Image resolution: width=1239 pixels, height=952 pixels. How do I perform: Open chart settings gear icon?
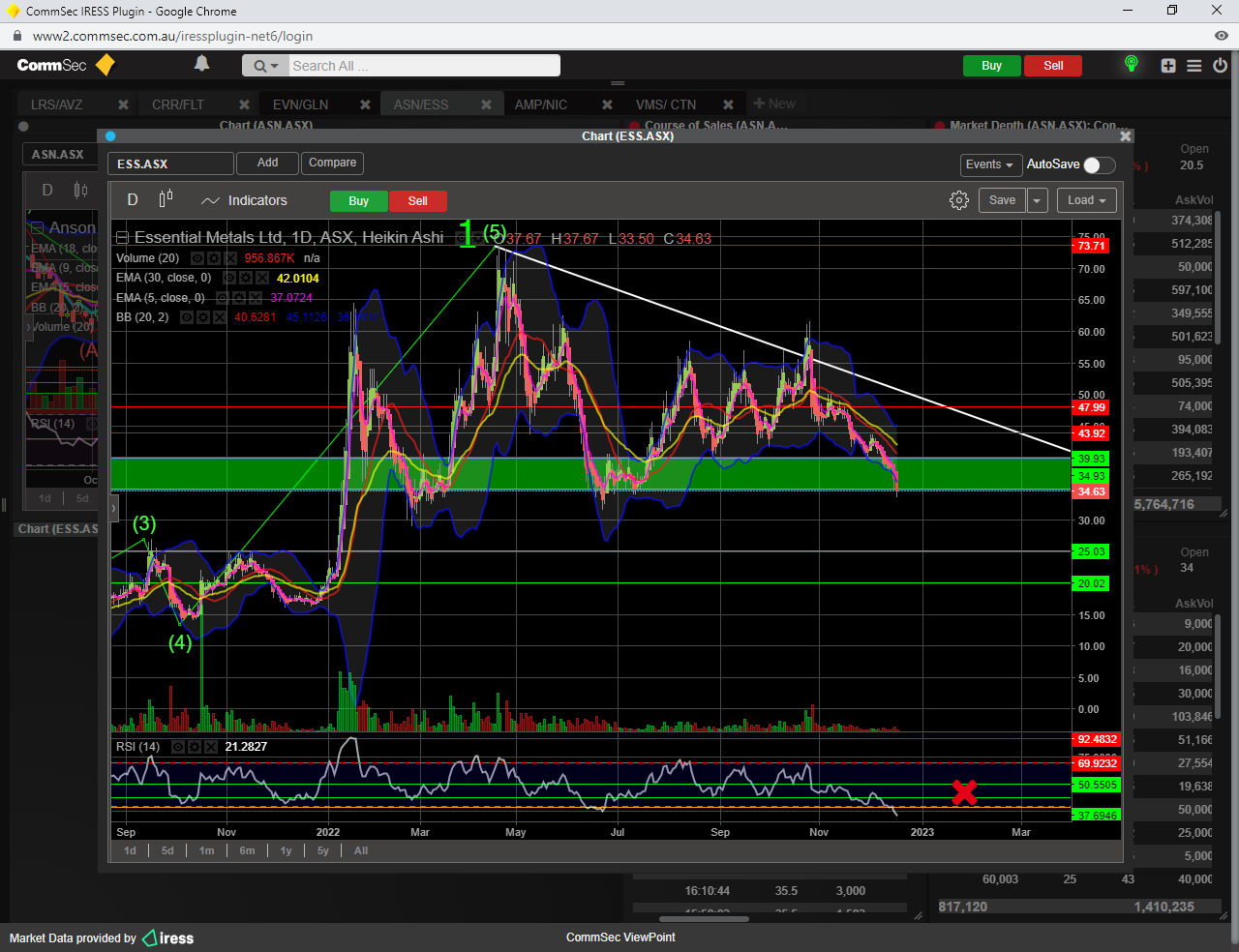click(x=958, y=200)
